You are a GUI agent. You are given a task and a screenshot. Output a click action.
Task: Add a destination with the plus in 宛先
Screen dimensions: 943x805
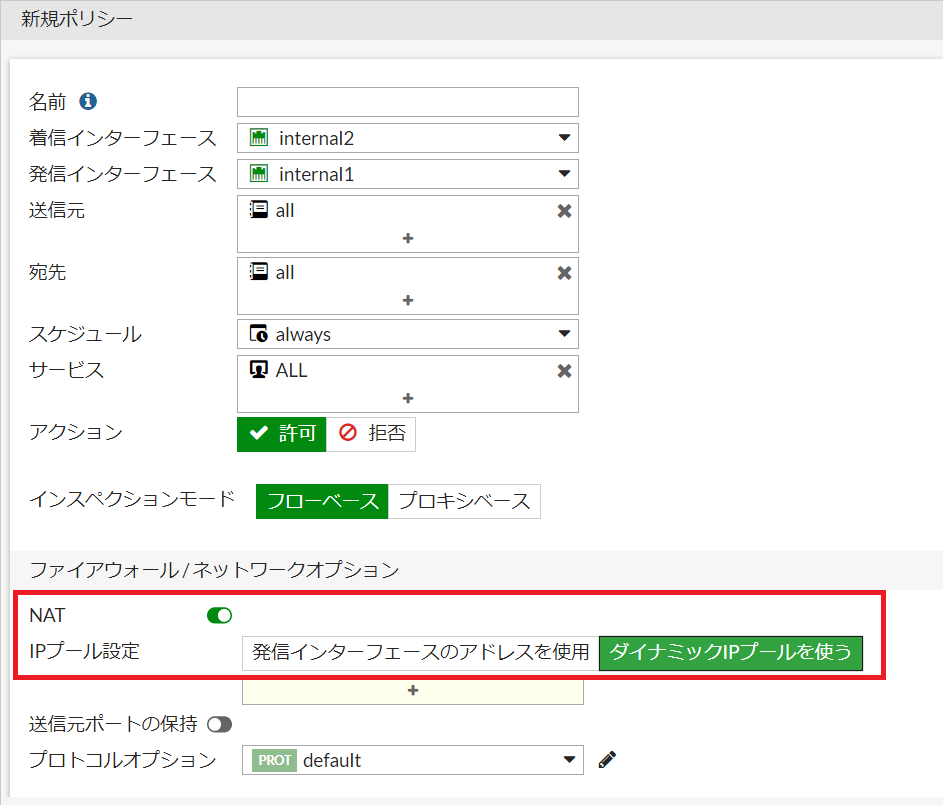point(408,300)
